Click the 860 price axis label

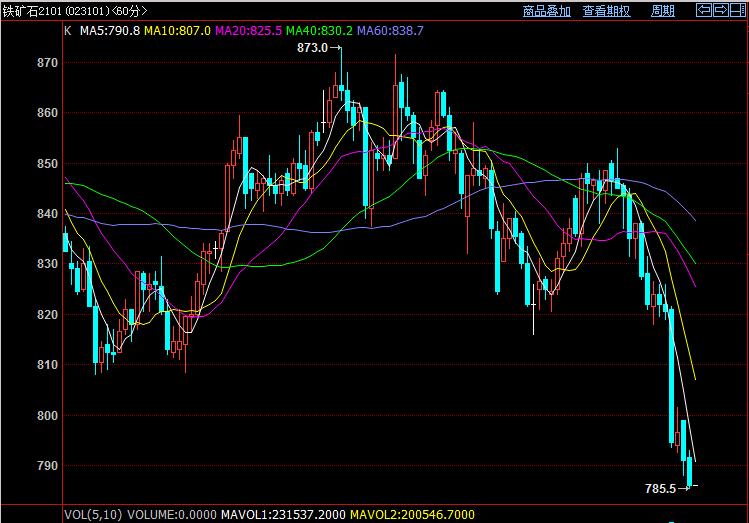(x=47, y=113)
